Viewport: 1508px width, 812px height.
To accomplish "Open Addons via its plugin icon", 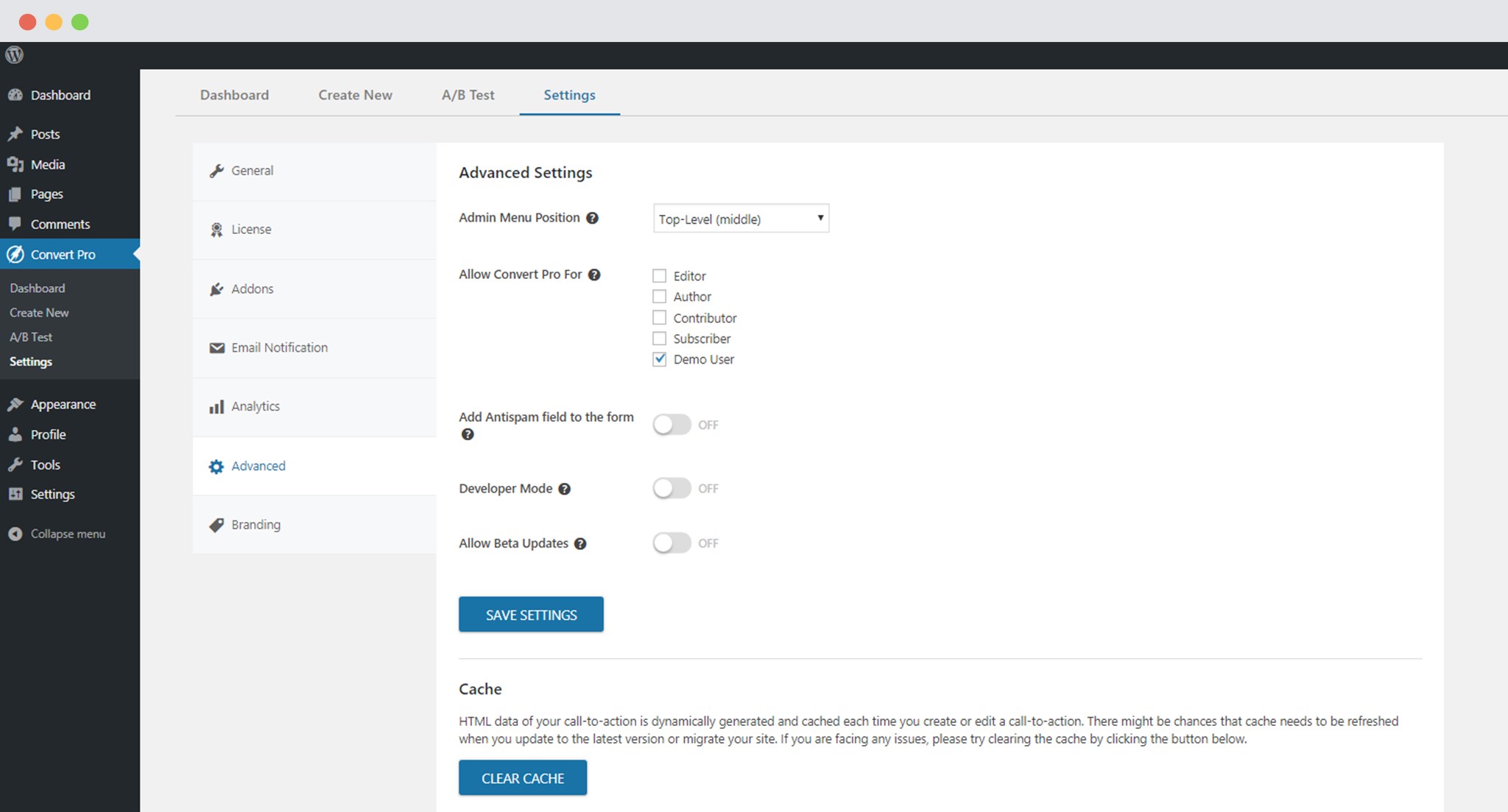I will (x=217, y=289).
